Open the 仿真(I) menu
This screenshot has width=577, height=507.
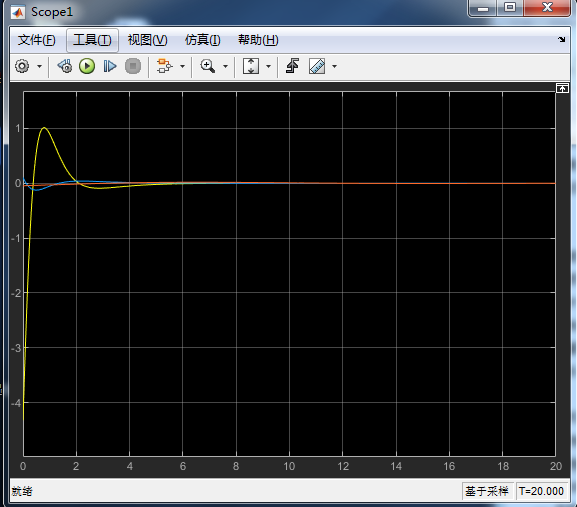(x=203, y=40)
